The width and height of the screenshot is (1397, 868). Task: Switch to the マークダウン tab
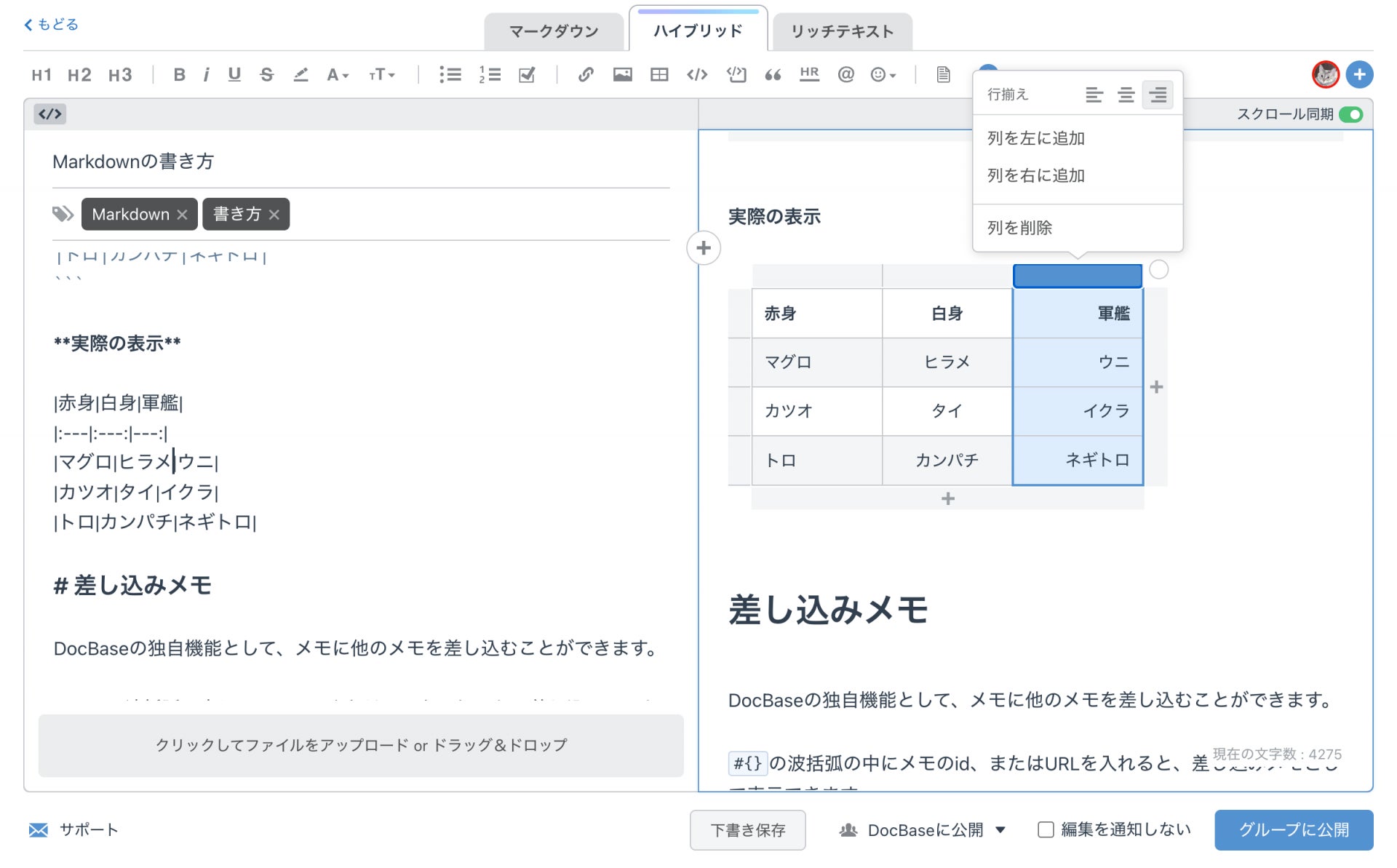click(x=554, y=31)
